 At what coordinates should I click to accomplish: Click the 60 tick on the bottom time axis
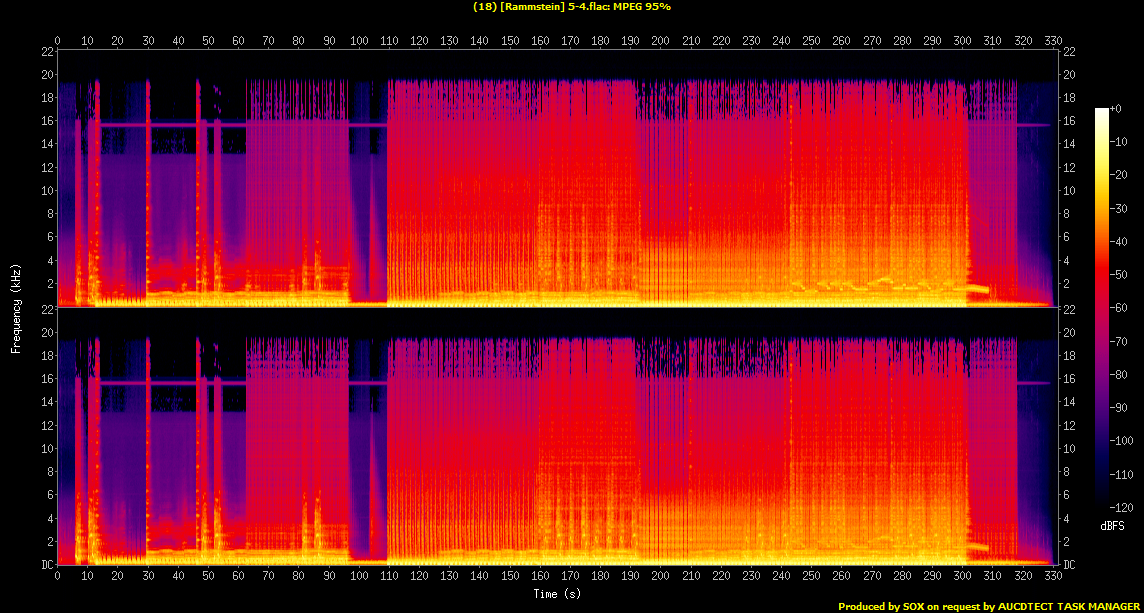[239, 576]
